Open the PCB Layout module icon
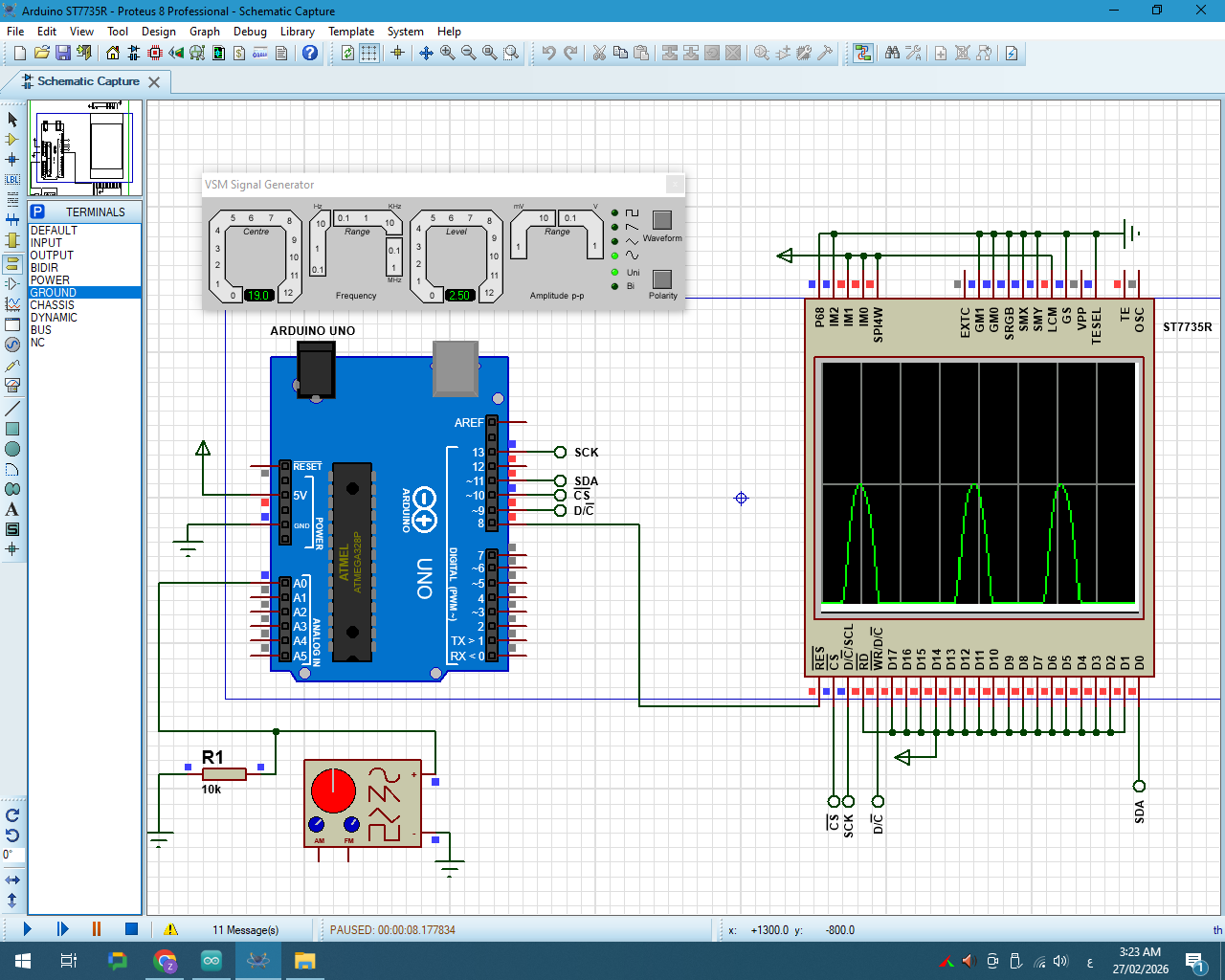 click(154, 53)
